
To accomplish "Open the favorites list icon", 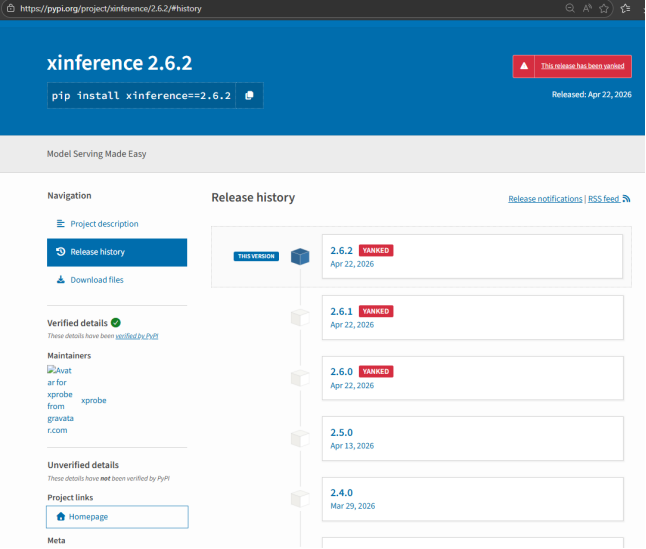I will [x=625, y=8].
